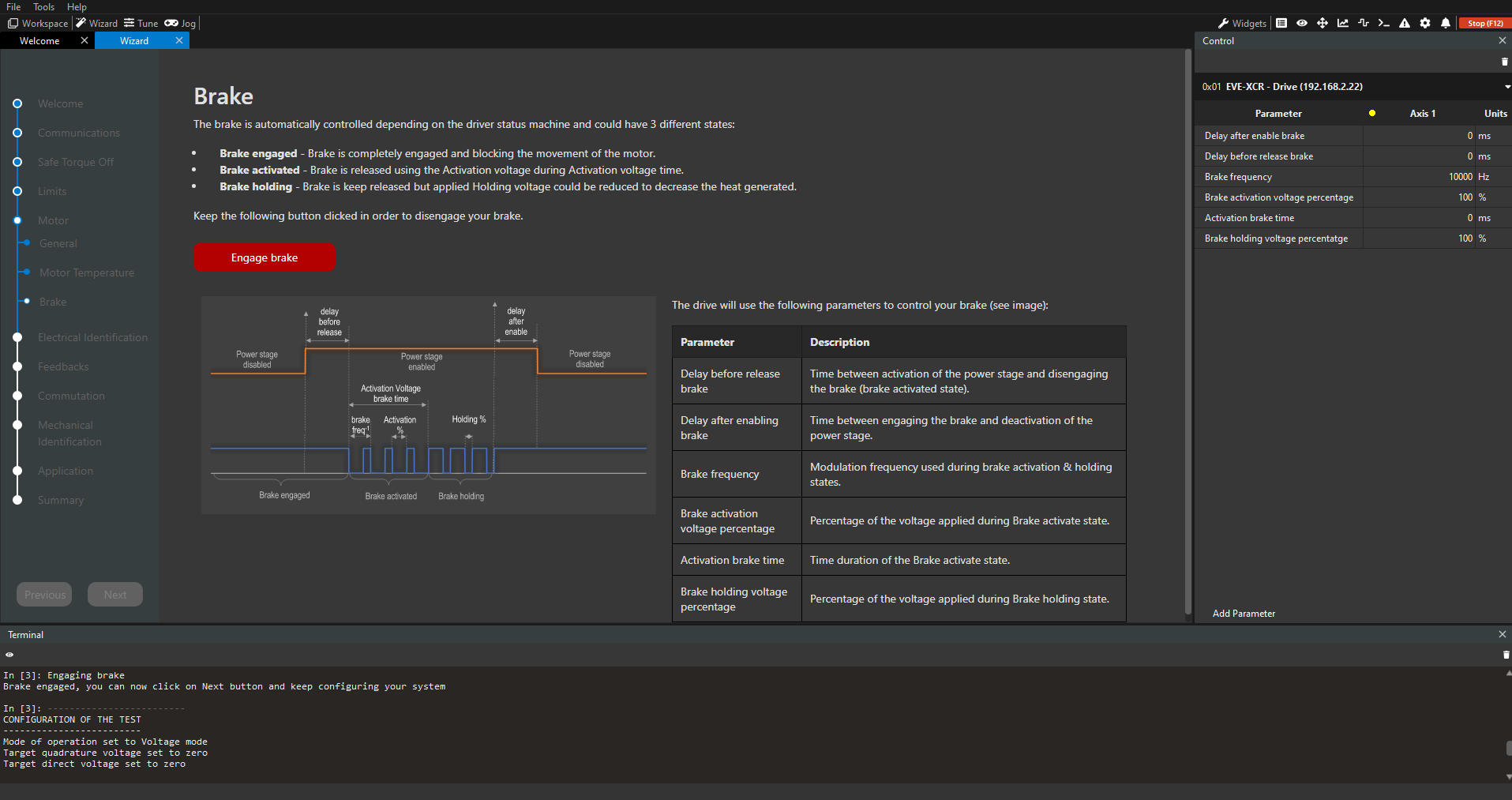Click trash icon in Control panel

tap(1504, 62)
